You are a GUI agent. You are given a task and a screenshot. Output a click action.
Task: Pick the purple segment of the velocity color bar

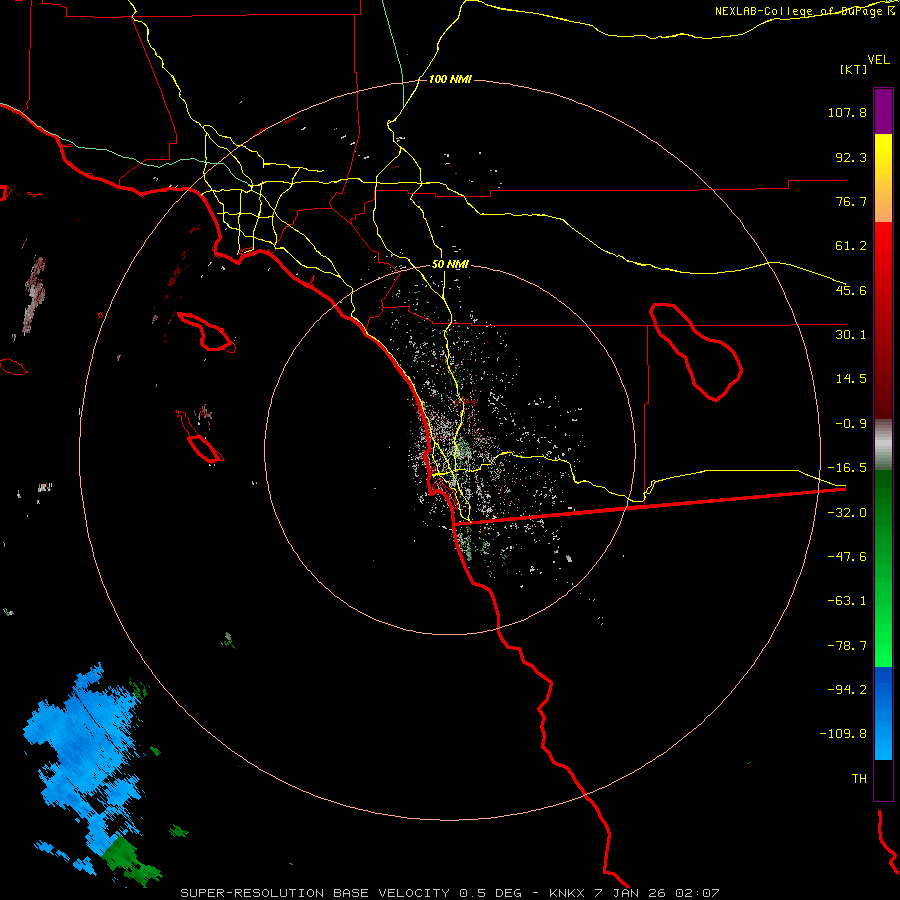click(883, 111)
